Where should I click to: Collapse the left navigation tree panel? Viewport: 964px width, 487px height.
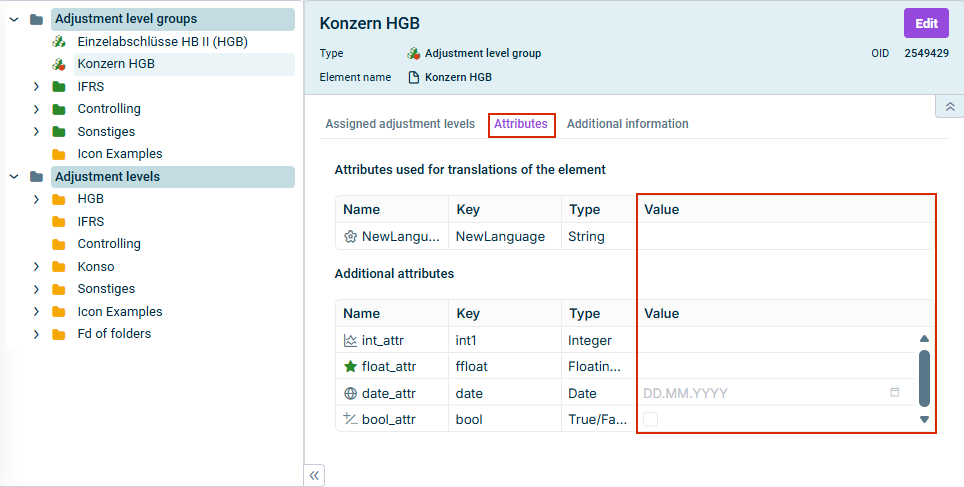pyautogui.click(x=314, y=475)
